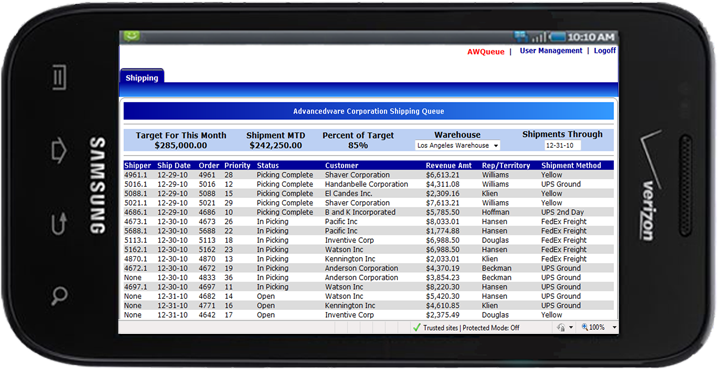Screen dimensions: 718x369
Task: Click Kennington Inc in order 4870 row
Action: [350, 259]
